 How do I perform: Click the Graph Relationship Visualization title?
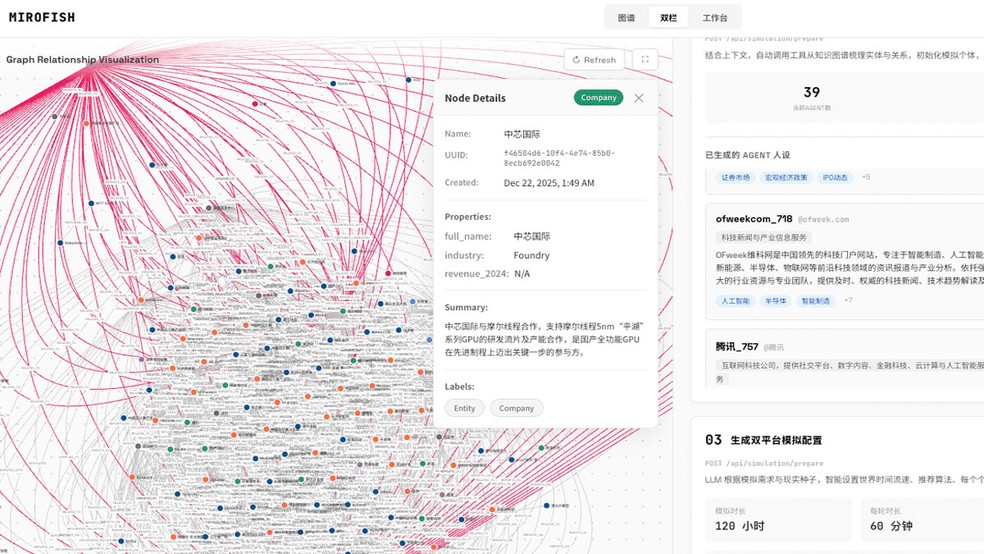point(82,60)
